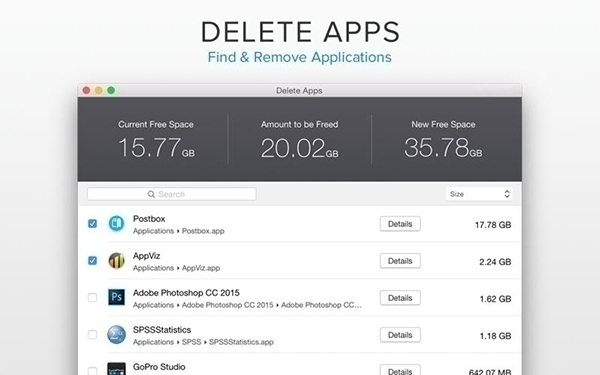Click the 2.24 GB size value
This screenshot has height=375, width=600.
tap(495, 262)
